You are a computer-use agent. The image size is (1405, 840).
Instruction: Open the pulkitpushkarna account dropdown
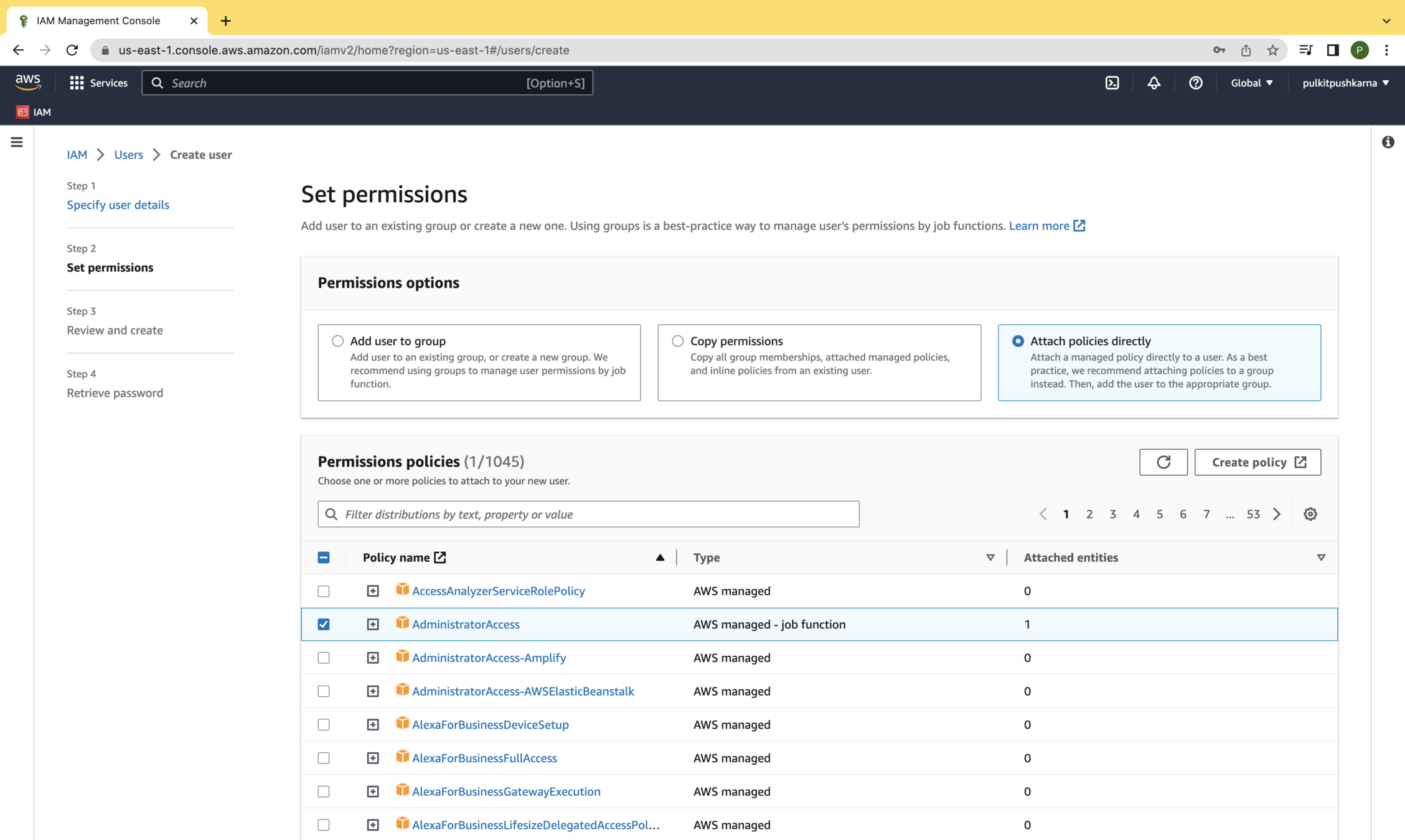(1345, 83)
